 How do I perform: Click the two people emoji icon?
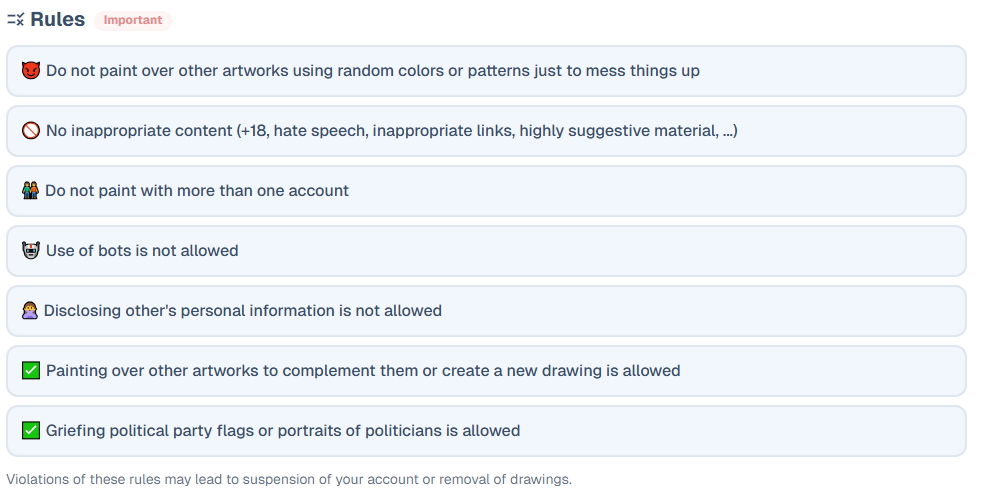[30, 191]
